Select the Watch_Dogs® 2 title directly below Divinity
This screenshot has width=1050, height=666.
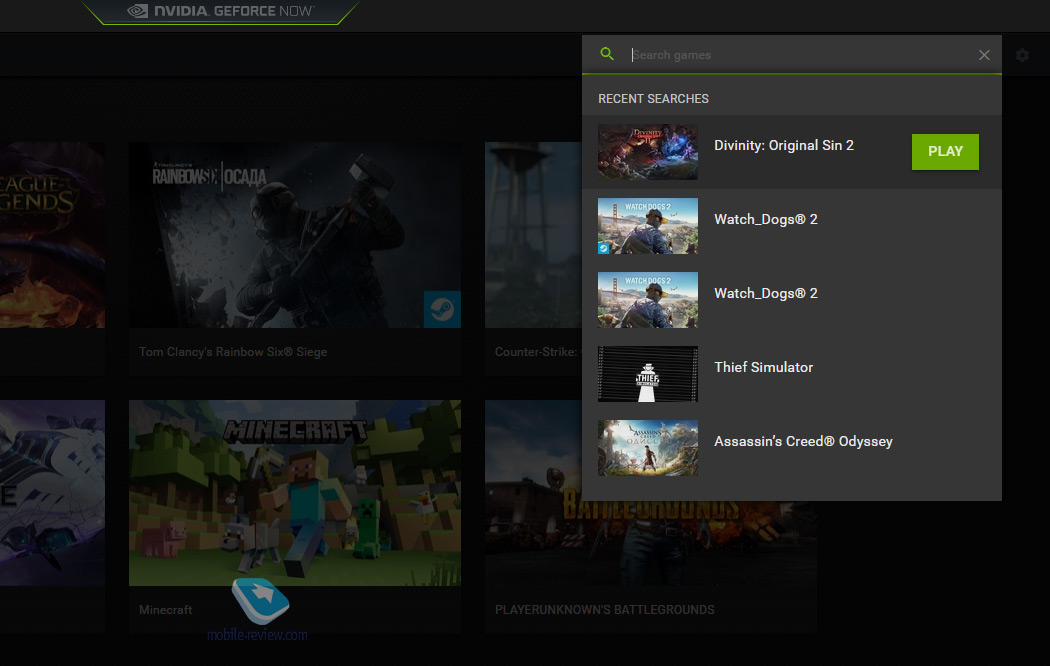click(x=765, y=220)
